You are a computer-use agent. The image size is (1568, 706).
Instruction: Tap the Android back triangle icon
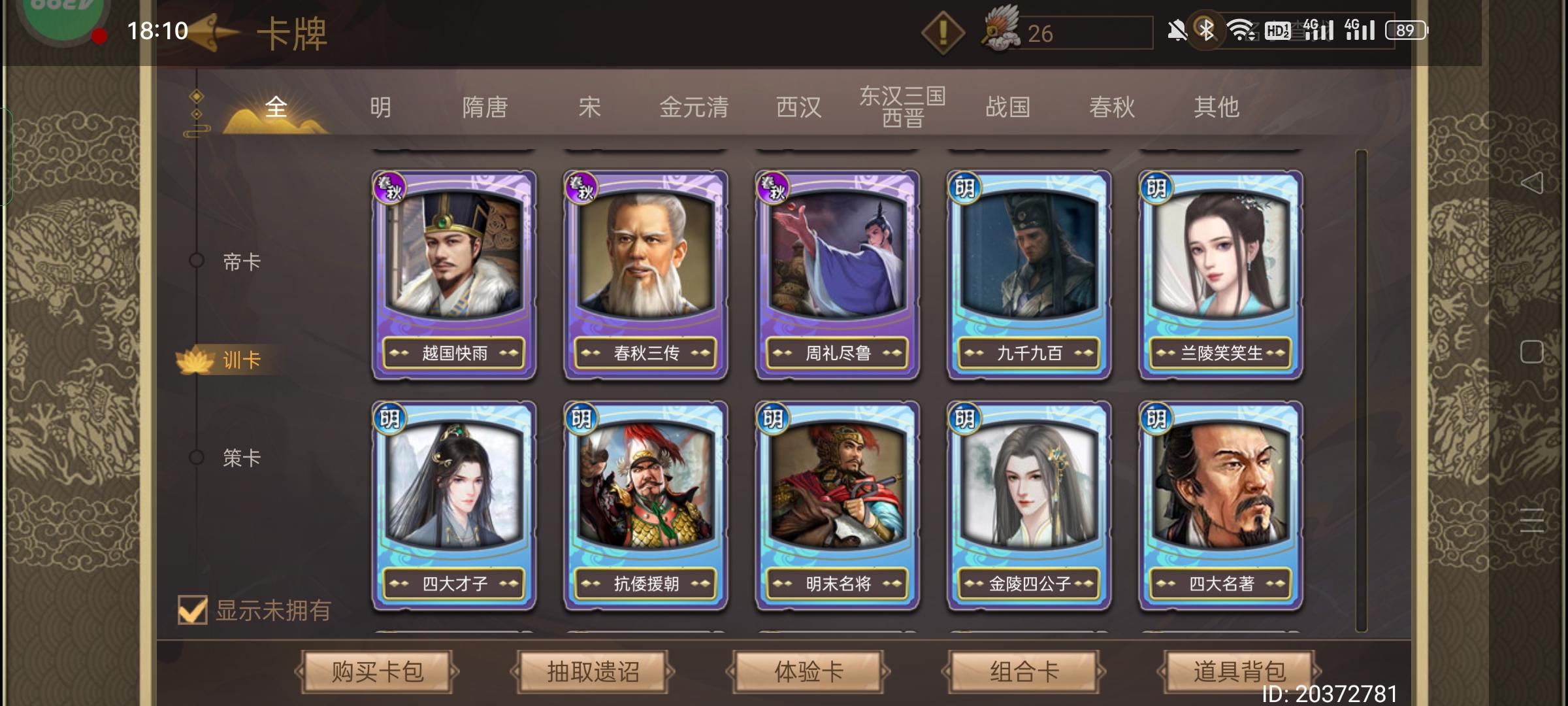point(1532,182)
